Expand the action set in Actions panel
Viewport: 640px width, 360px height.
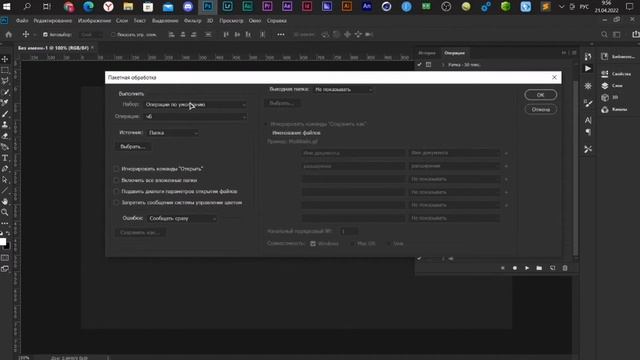(443, 65)
